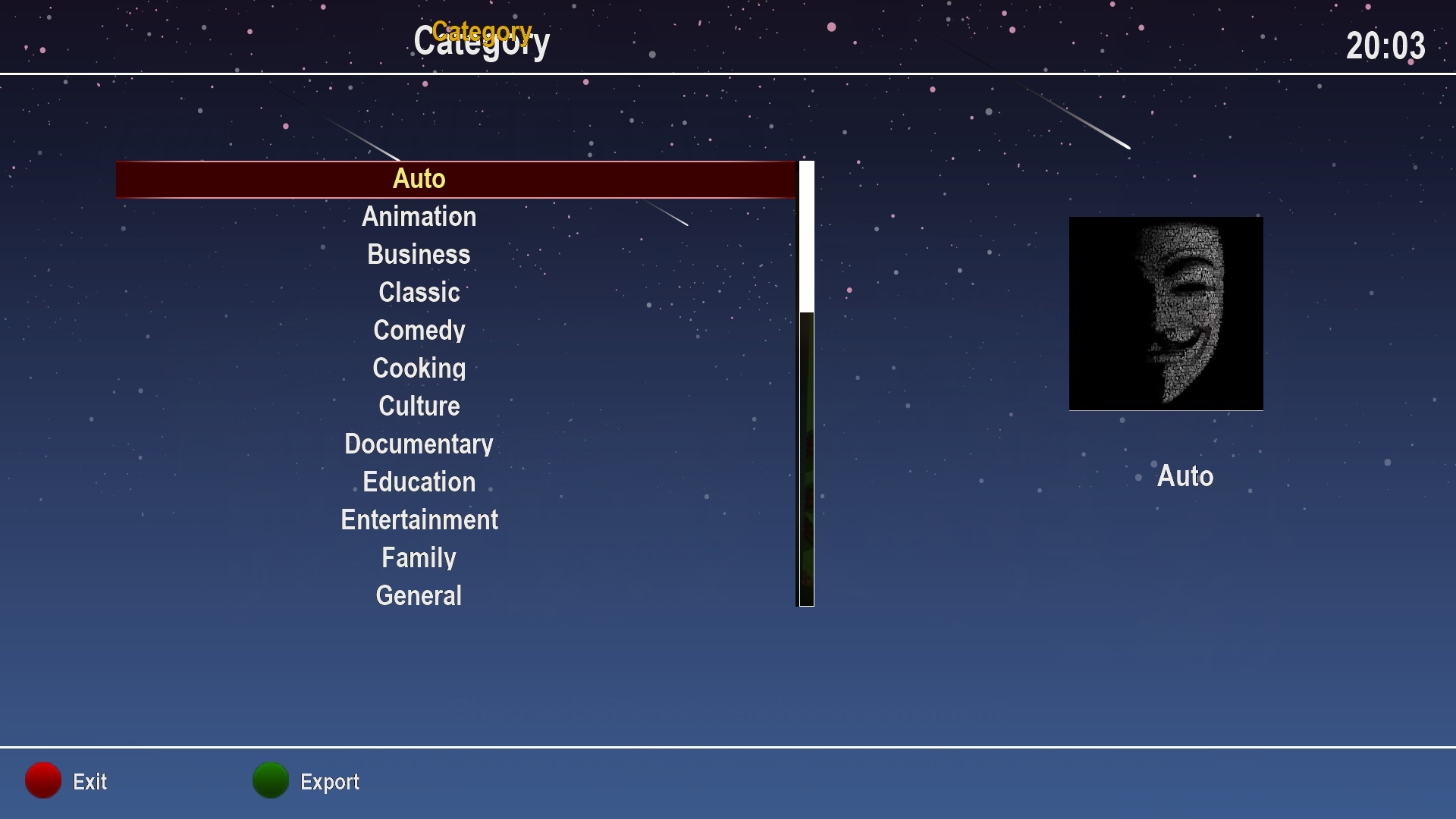Select the Animation category item
1456x819 pixels.
(419, 216)
